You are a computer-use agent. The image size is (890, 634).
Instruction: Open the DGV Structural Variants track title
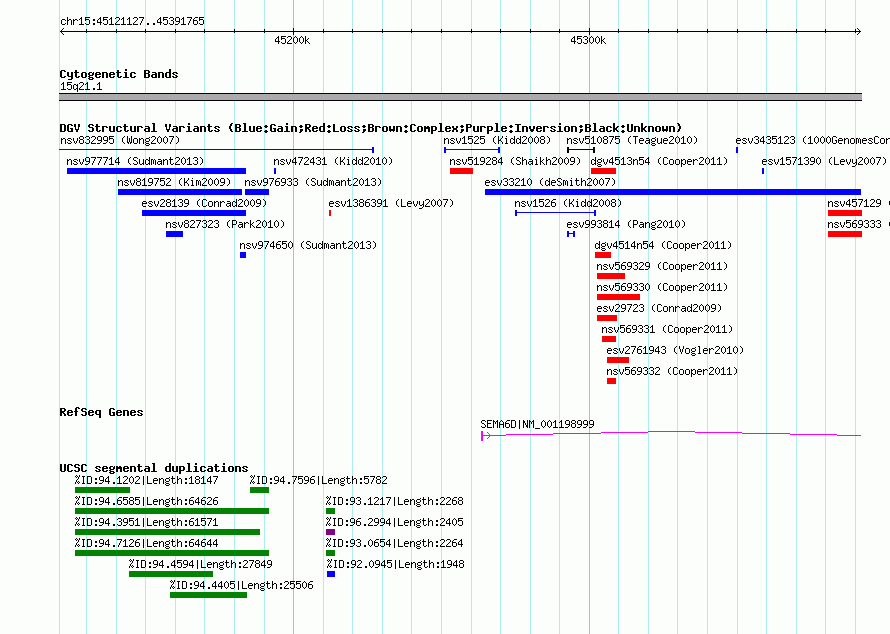click(371, 128)
